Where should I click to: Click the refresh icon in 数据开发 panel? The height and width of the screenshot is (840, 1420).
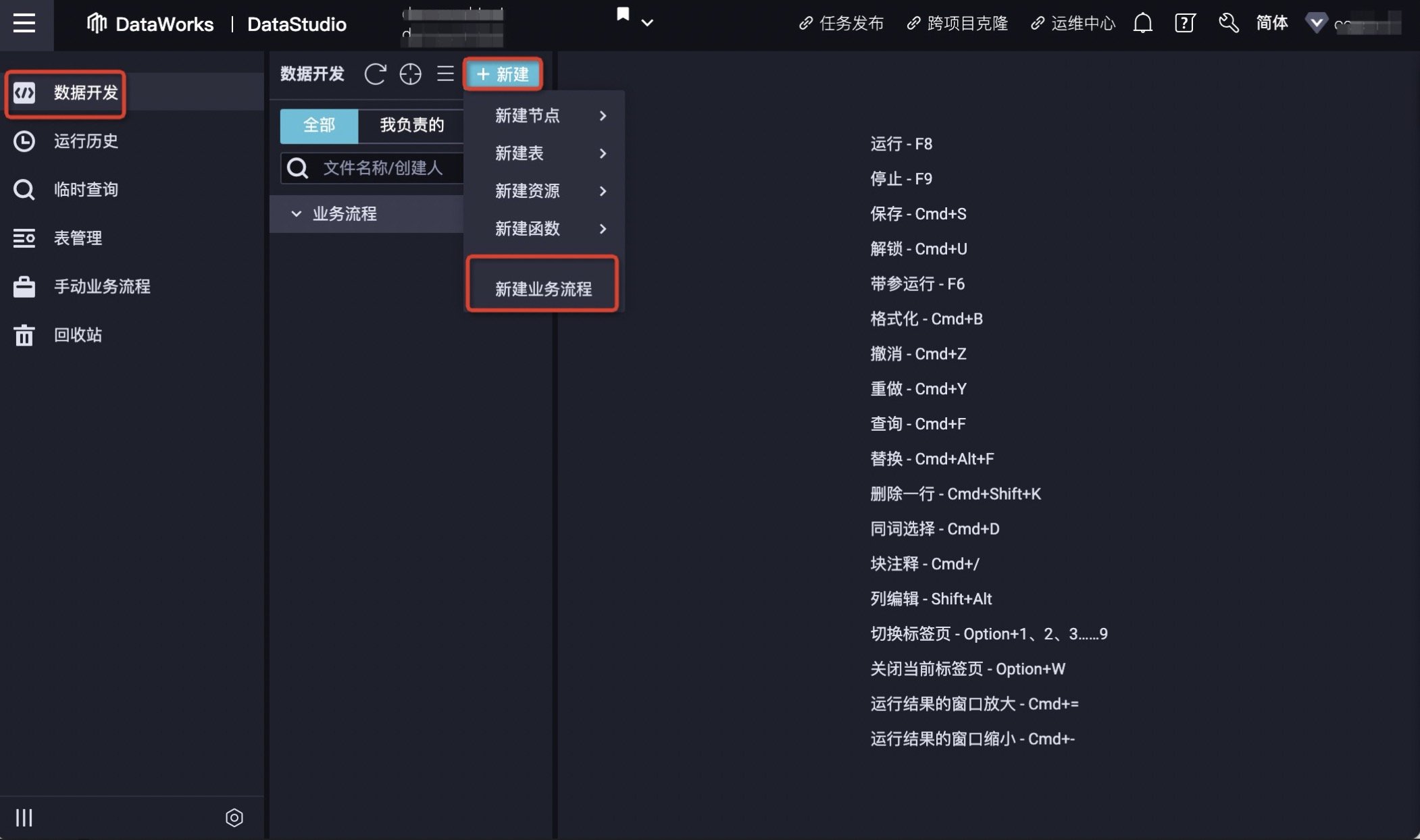375,74
